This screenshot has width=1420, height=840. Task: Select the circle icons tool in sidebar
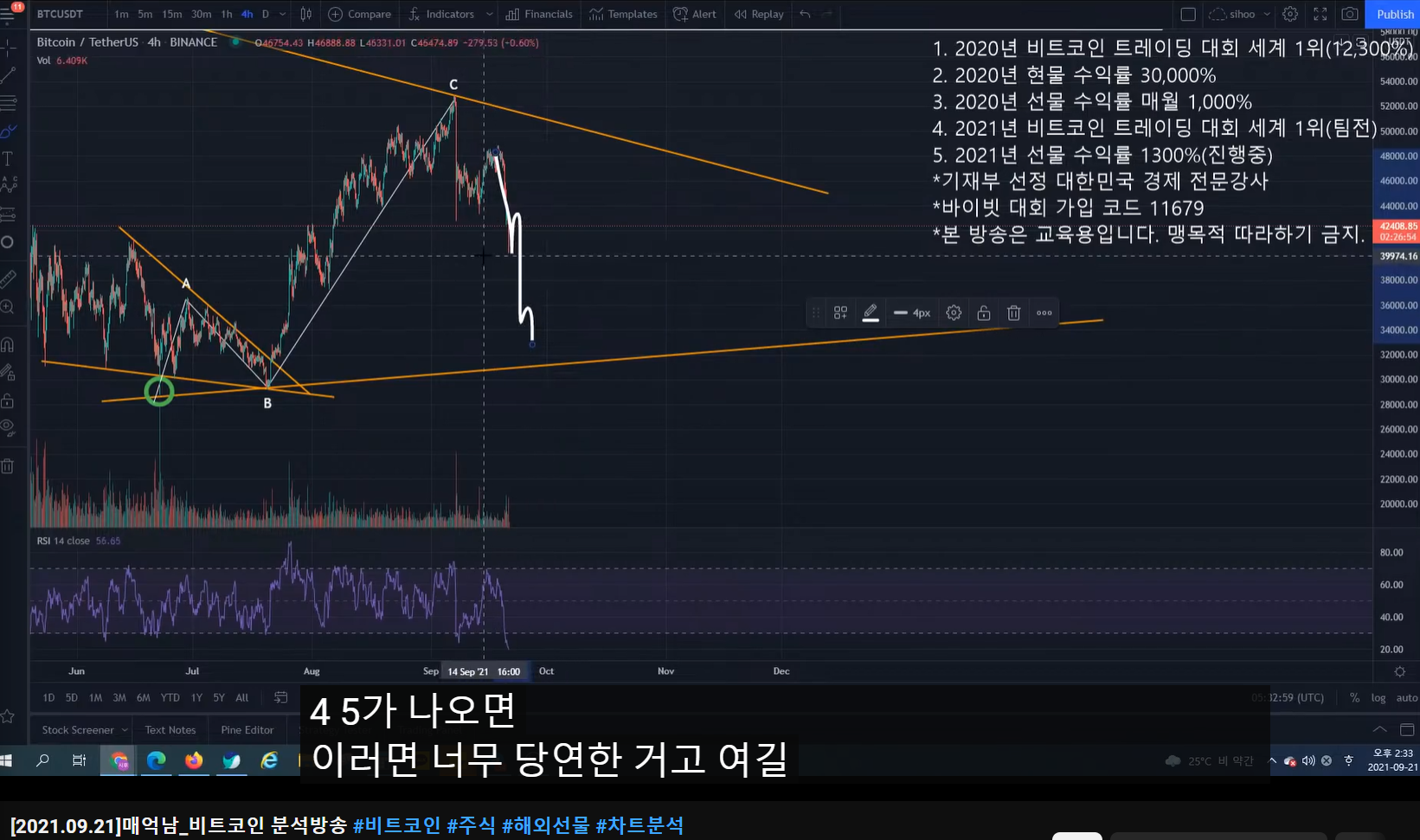8,241
